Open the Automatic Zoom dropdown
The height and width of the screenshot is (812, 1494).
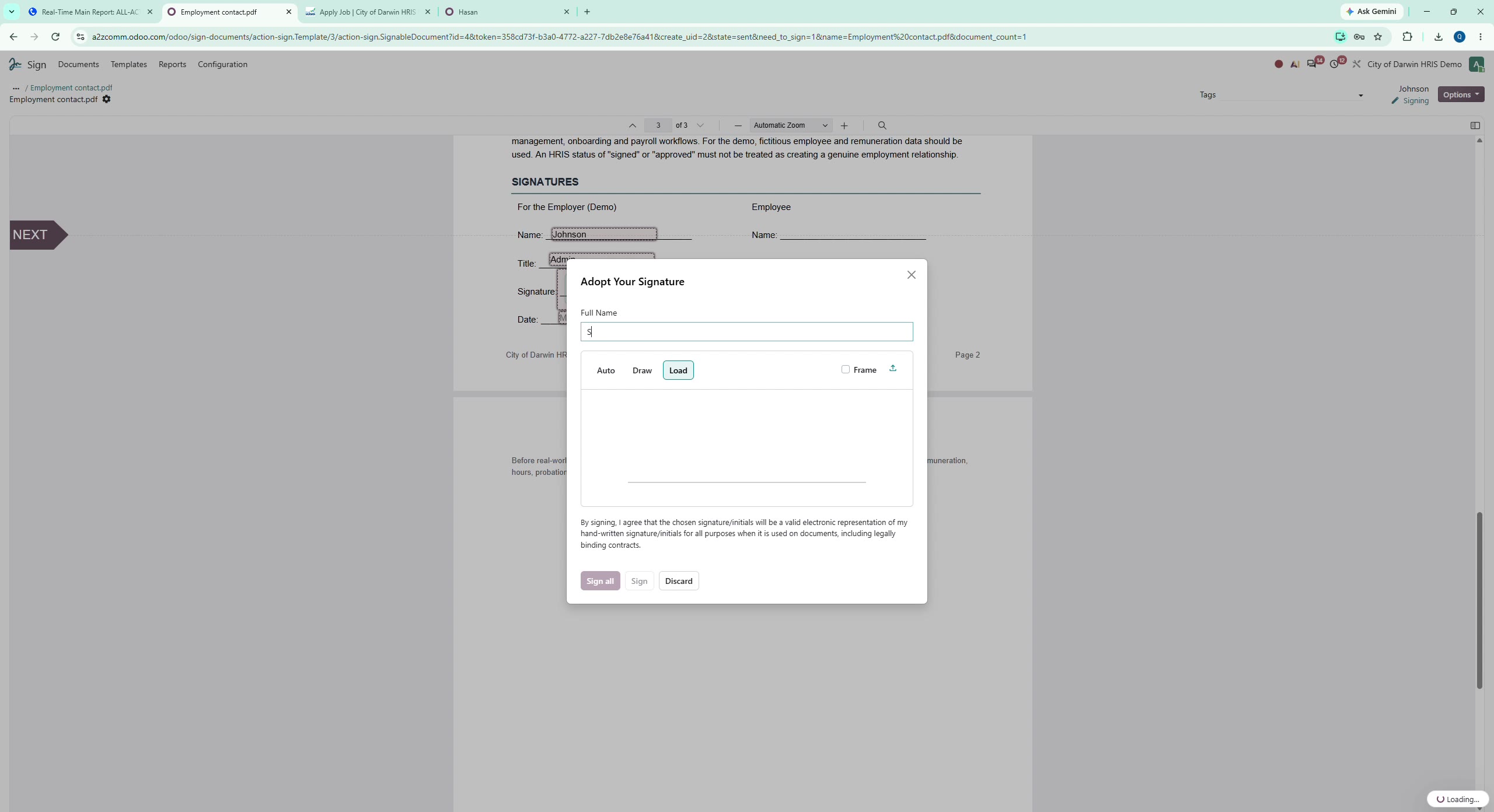pyautogui.click(x=790, y=125)
